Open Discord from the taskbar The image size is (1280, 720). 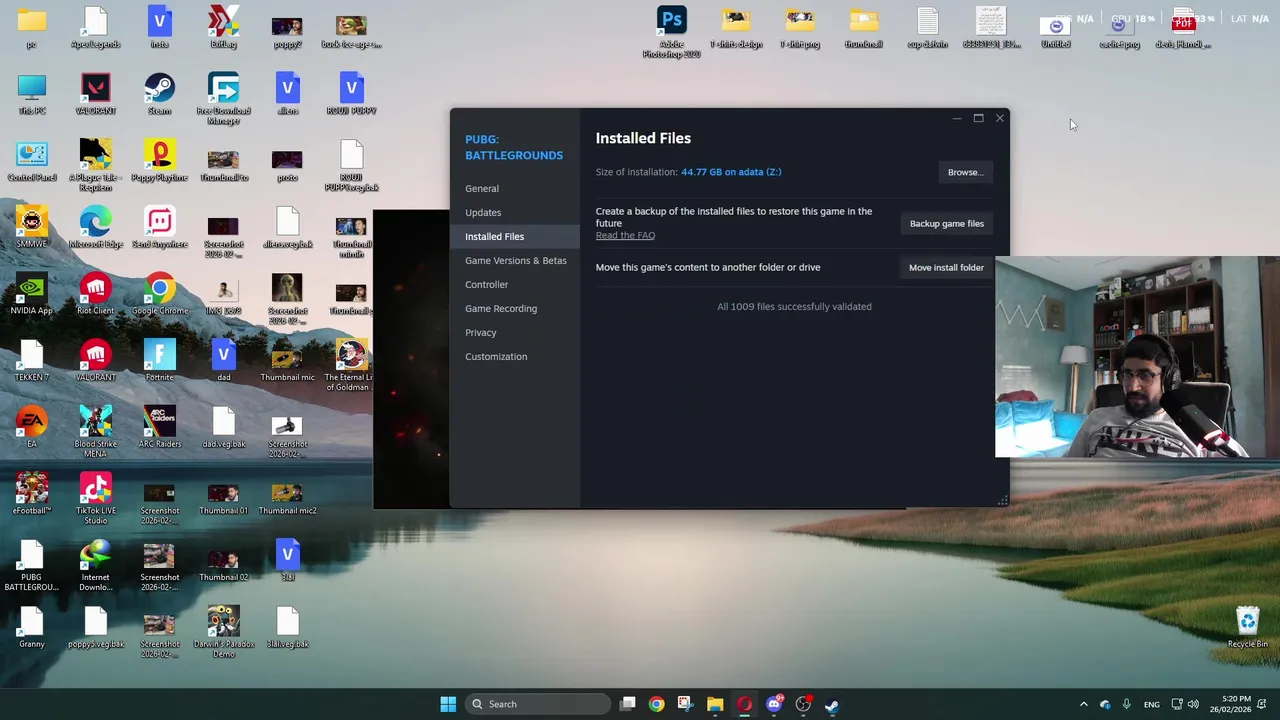(774, 704)
